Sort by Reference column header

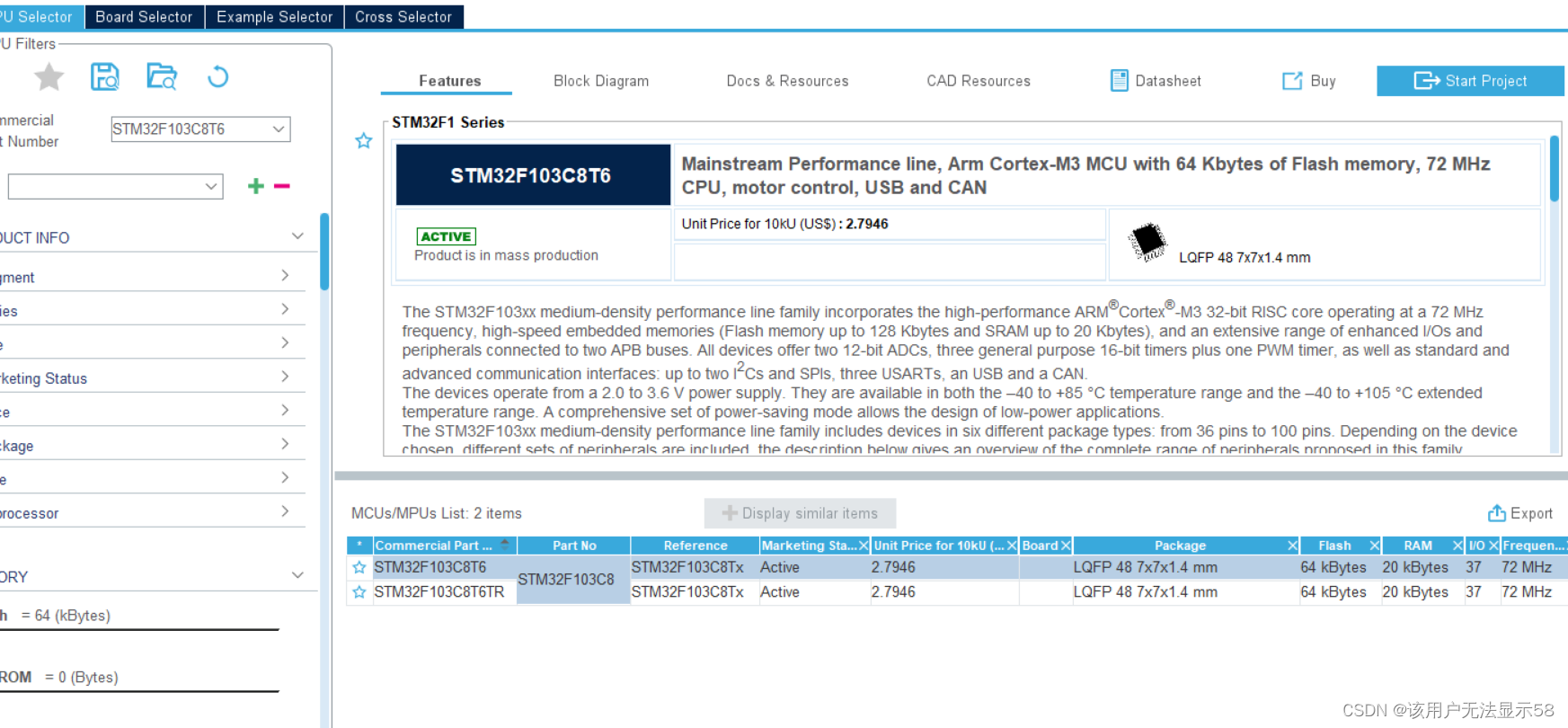[x=695, y=546]
